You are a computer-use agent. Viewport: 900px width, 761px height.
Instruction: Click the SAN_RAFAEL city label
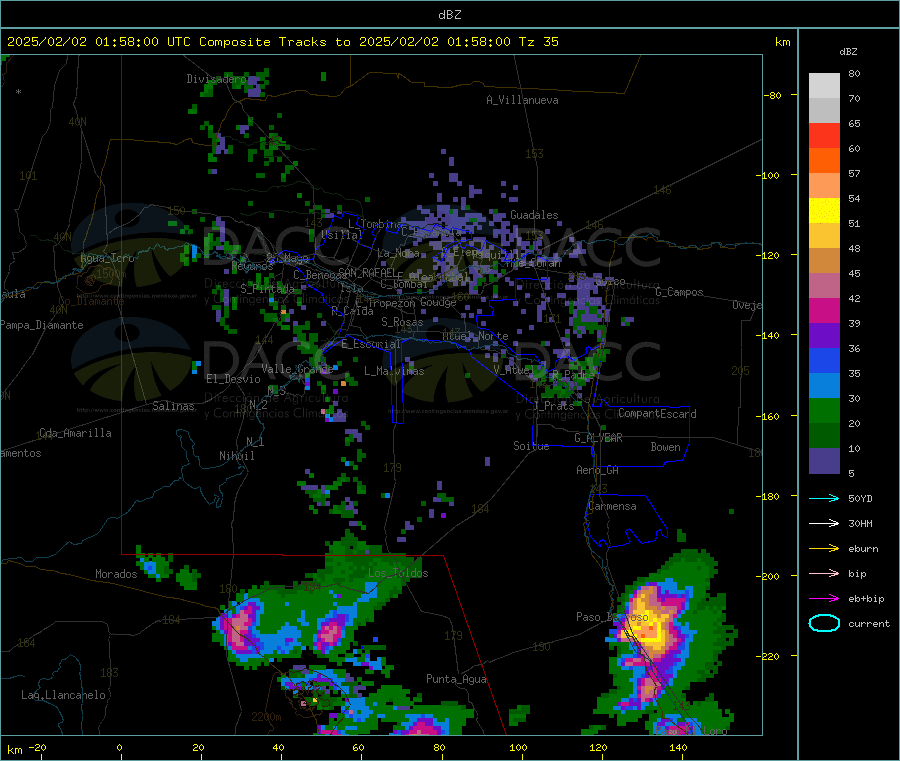pyautogui.click(x=368, y=273)
